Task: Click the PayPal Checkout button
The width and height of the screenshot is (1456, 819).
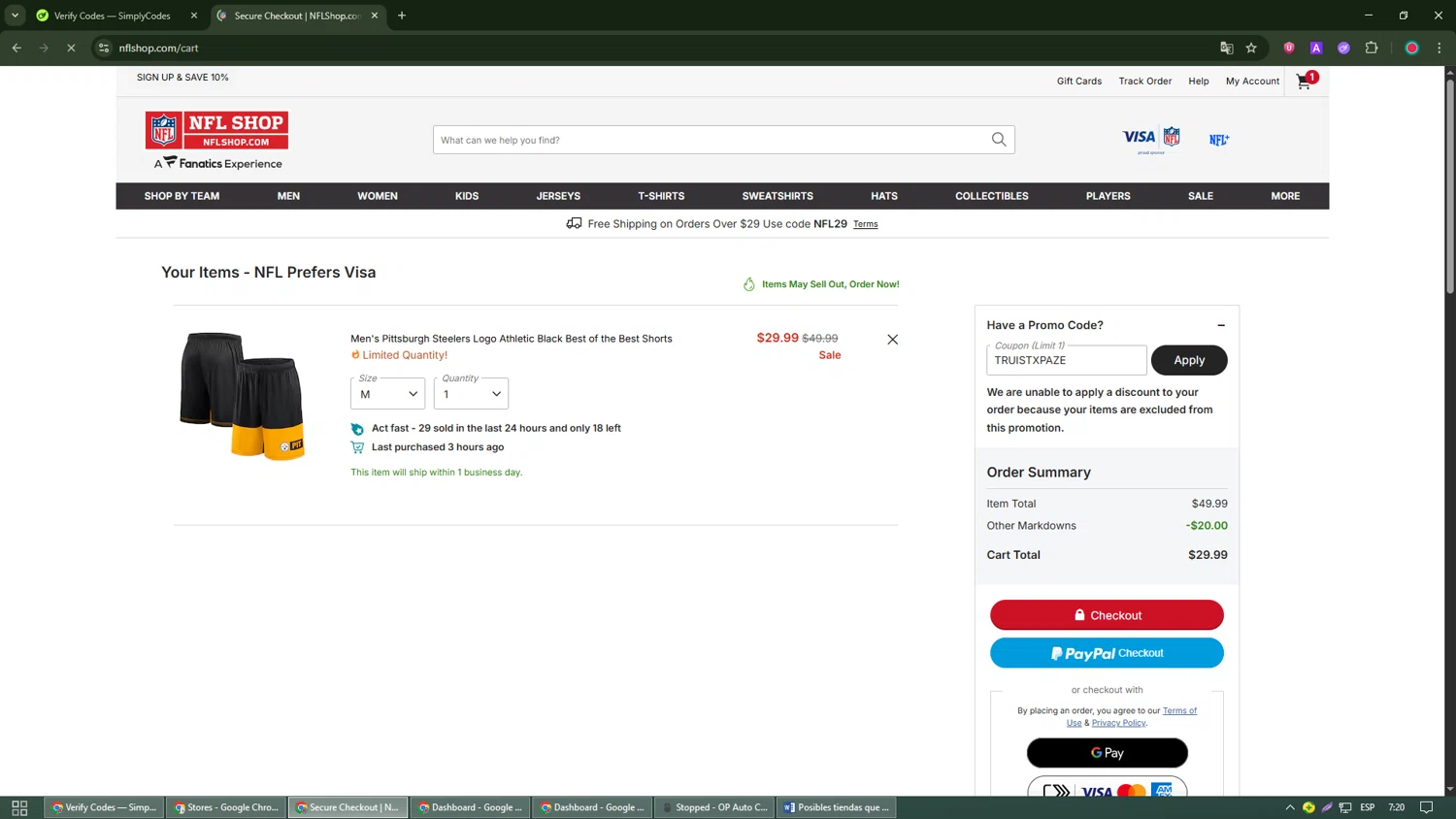Action: click(1107, 653)
